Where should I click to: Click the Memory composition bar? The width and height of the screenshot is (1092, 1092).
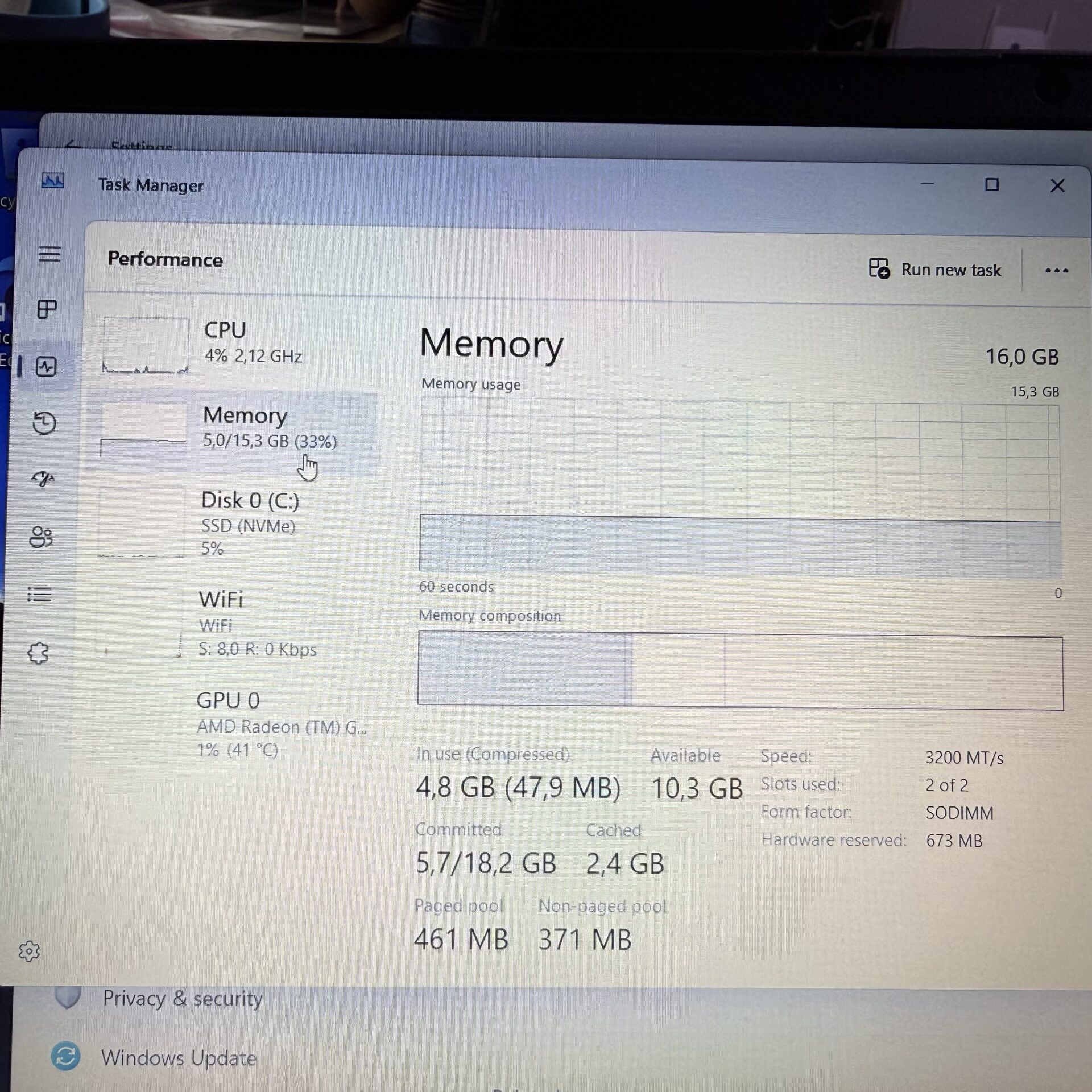(739, 672)
